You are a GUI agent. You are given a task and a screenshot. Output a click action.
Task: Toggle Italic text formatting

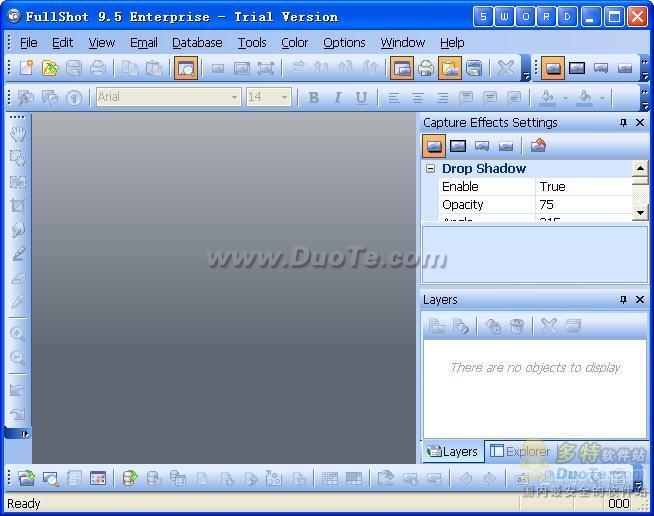[337, 98]
